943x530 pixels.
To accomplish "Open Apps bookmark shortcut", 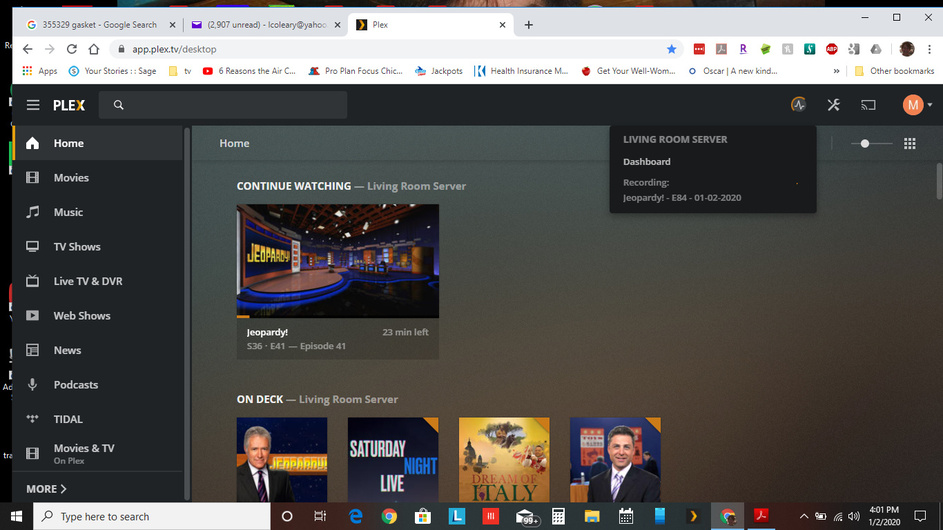I will pos(40,71).
